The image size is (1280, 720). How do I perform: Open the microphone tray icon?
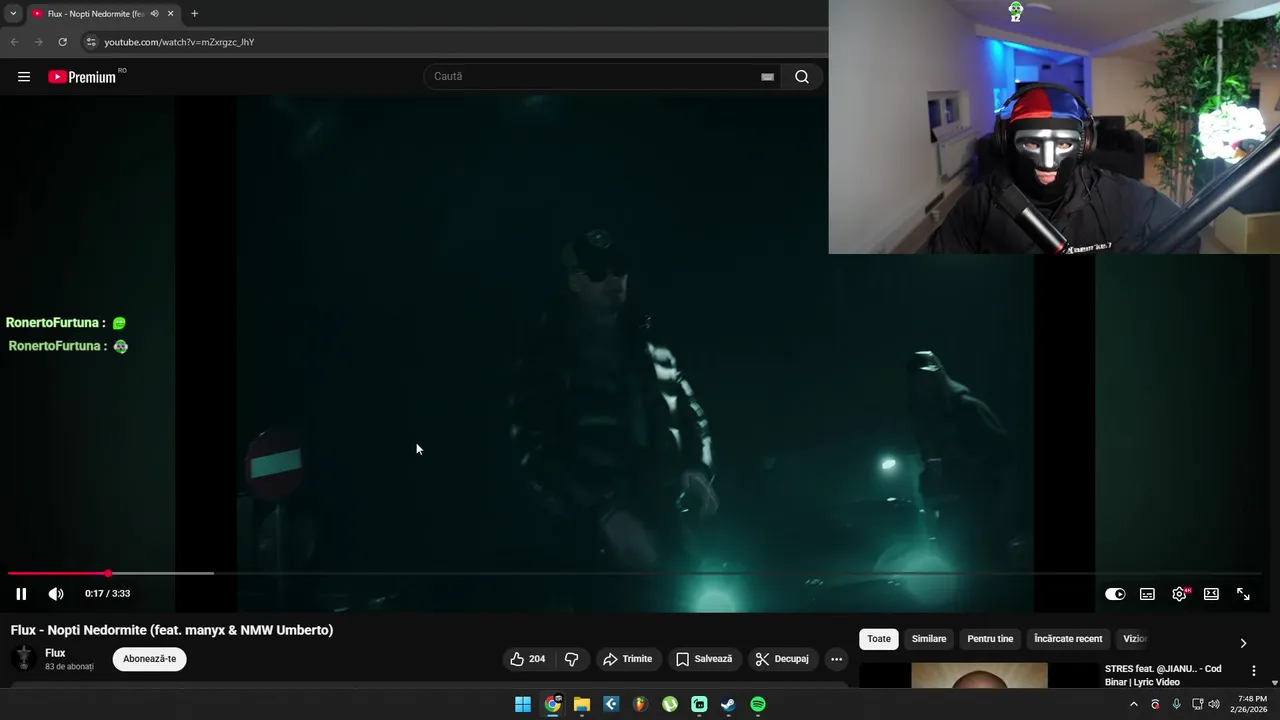tap(1176, 704)
